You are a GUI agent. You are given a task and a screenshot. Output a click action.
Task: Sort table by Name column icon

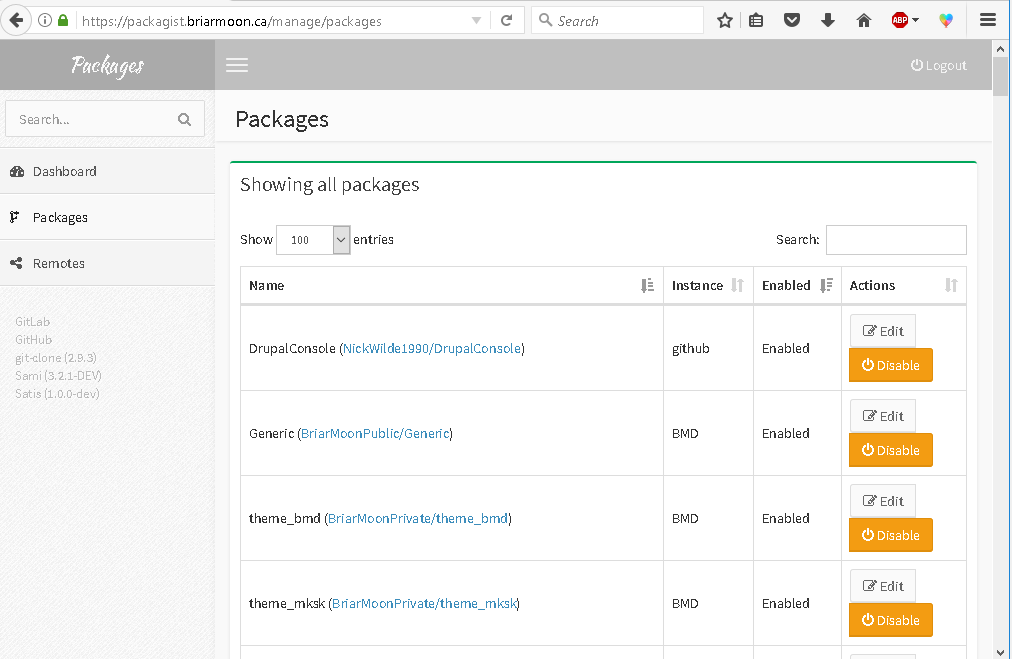tap(647, 285)
